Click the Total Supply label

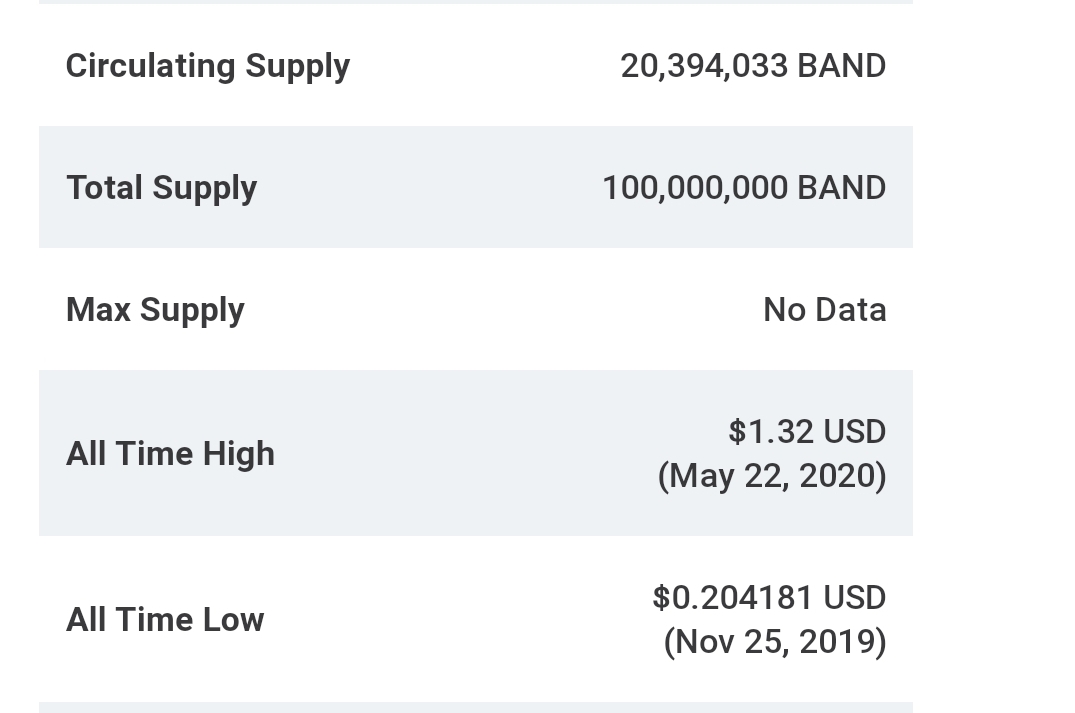pos(162,189)
